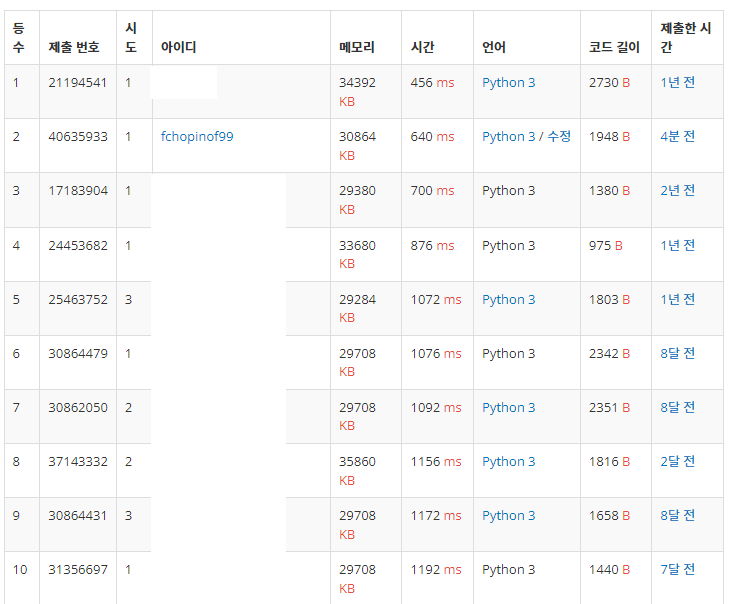Click 아이디 column header
The height and width of the screenshot is (604, 732).
tap(178, 47)
